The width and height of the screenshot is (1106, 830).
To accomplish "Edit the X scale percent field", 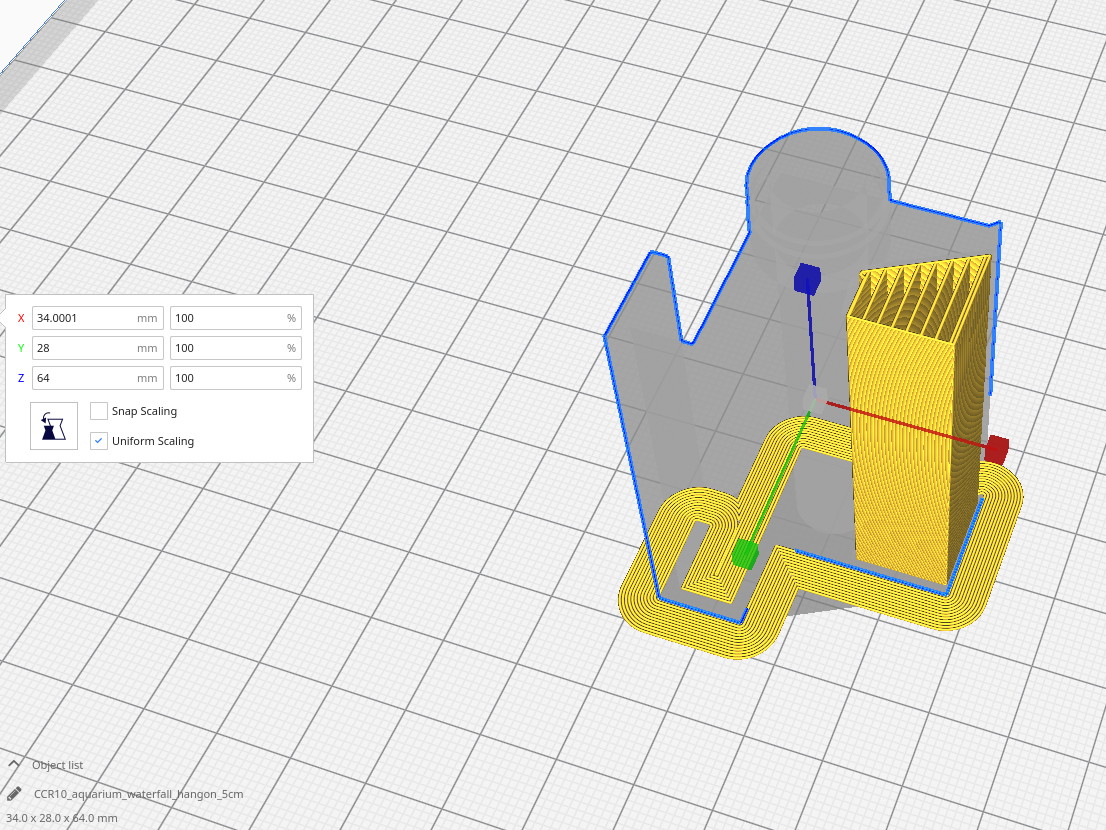I will coord(236,318).
